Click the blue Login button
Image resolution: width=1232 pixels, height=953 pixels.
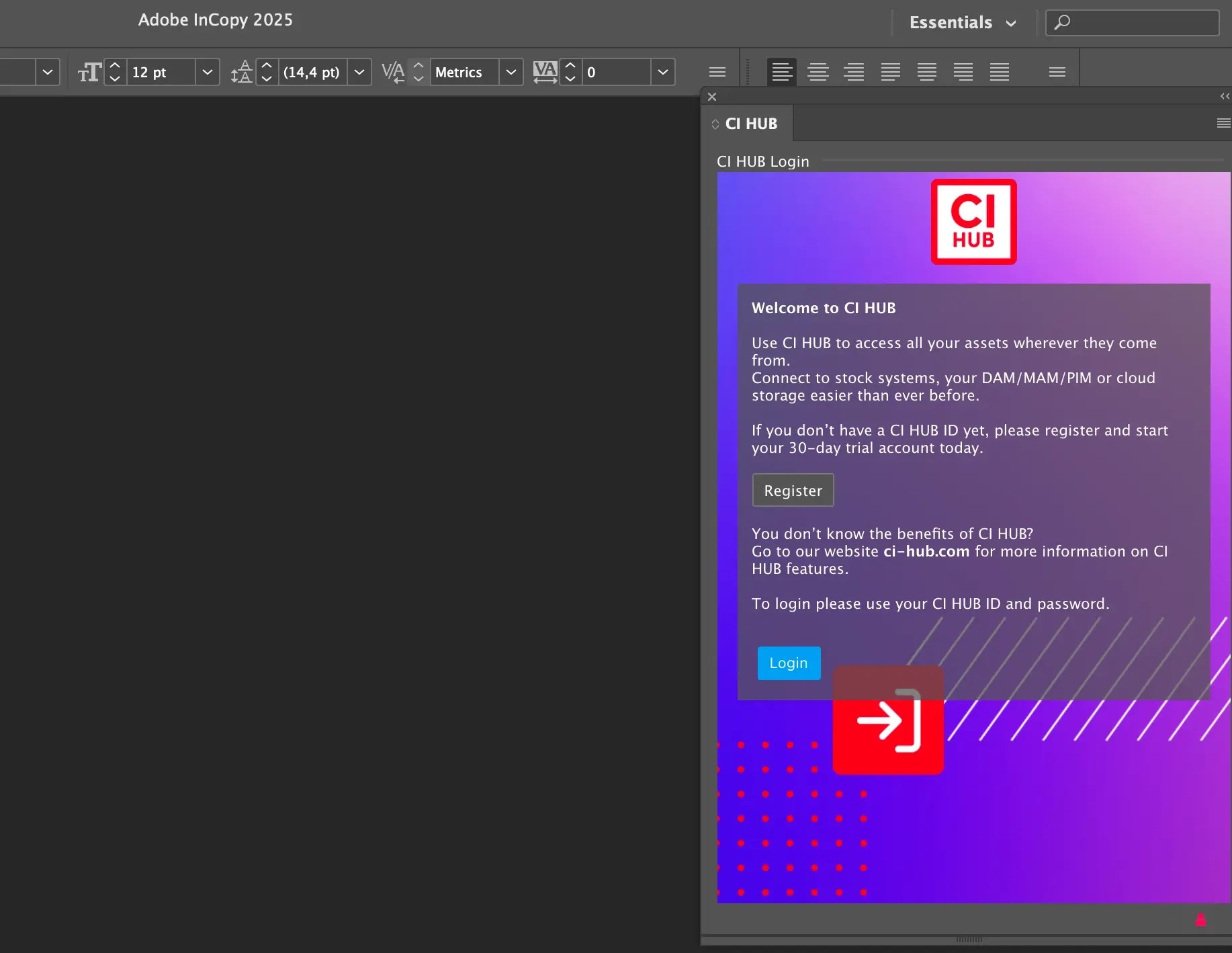(x=789, y=663)
